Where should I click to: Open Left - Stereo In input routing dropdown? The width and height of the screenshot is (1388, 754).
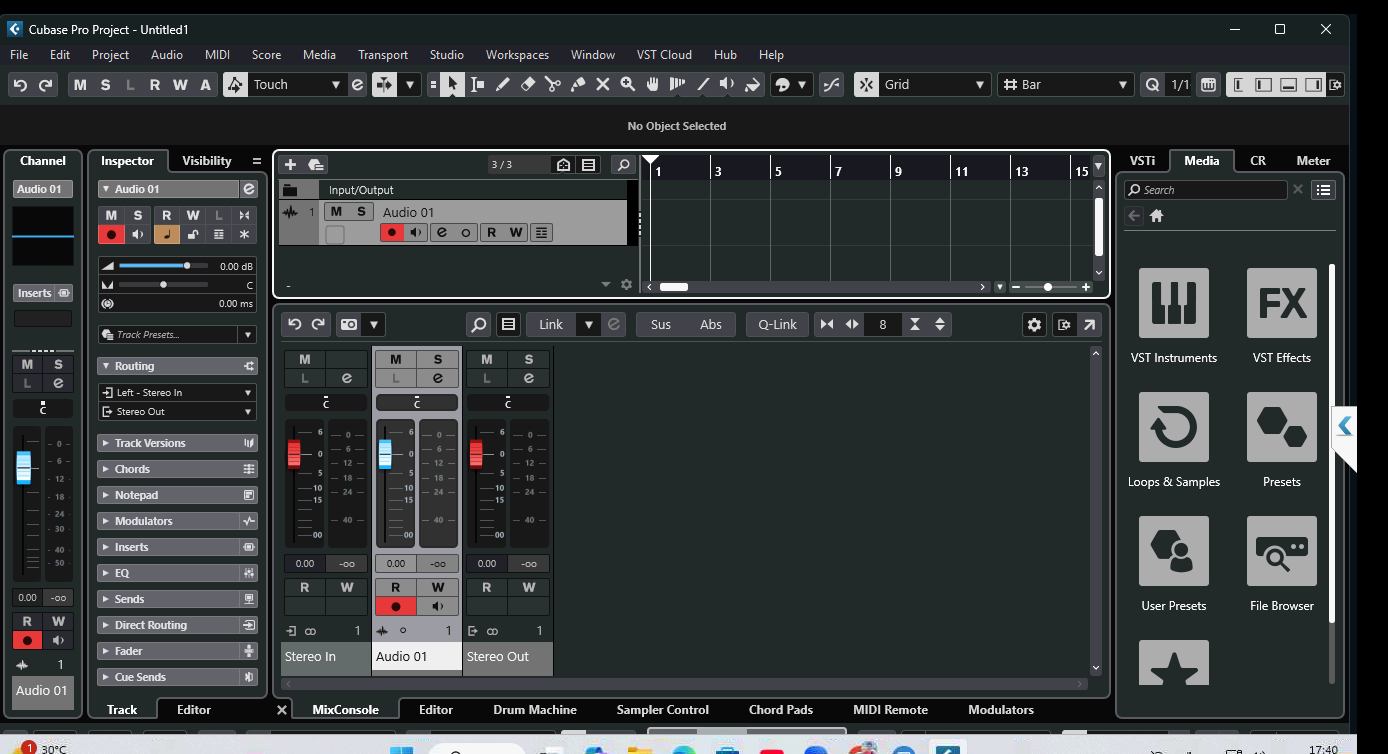(177, 393)
